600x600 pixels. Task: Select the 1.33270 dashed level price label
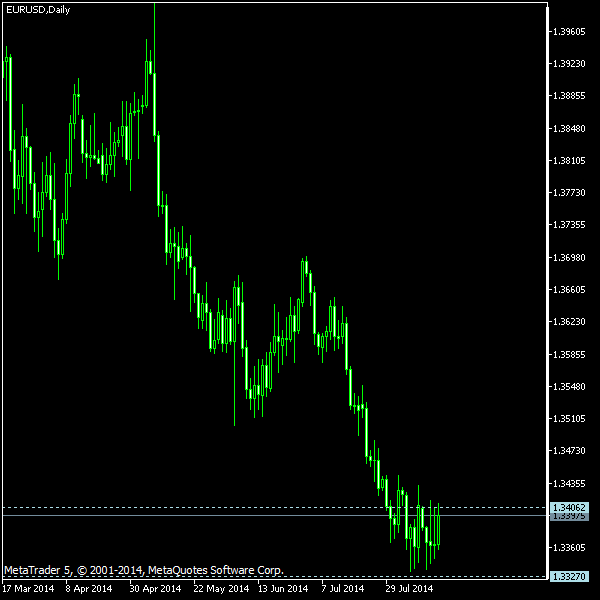(x=569, y=576)
